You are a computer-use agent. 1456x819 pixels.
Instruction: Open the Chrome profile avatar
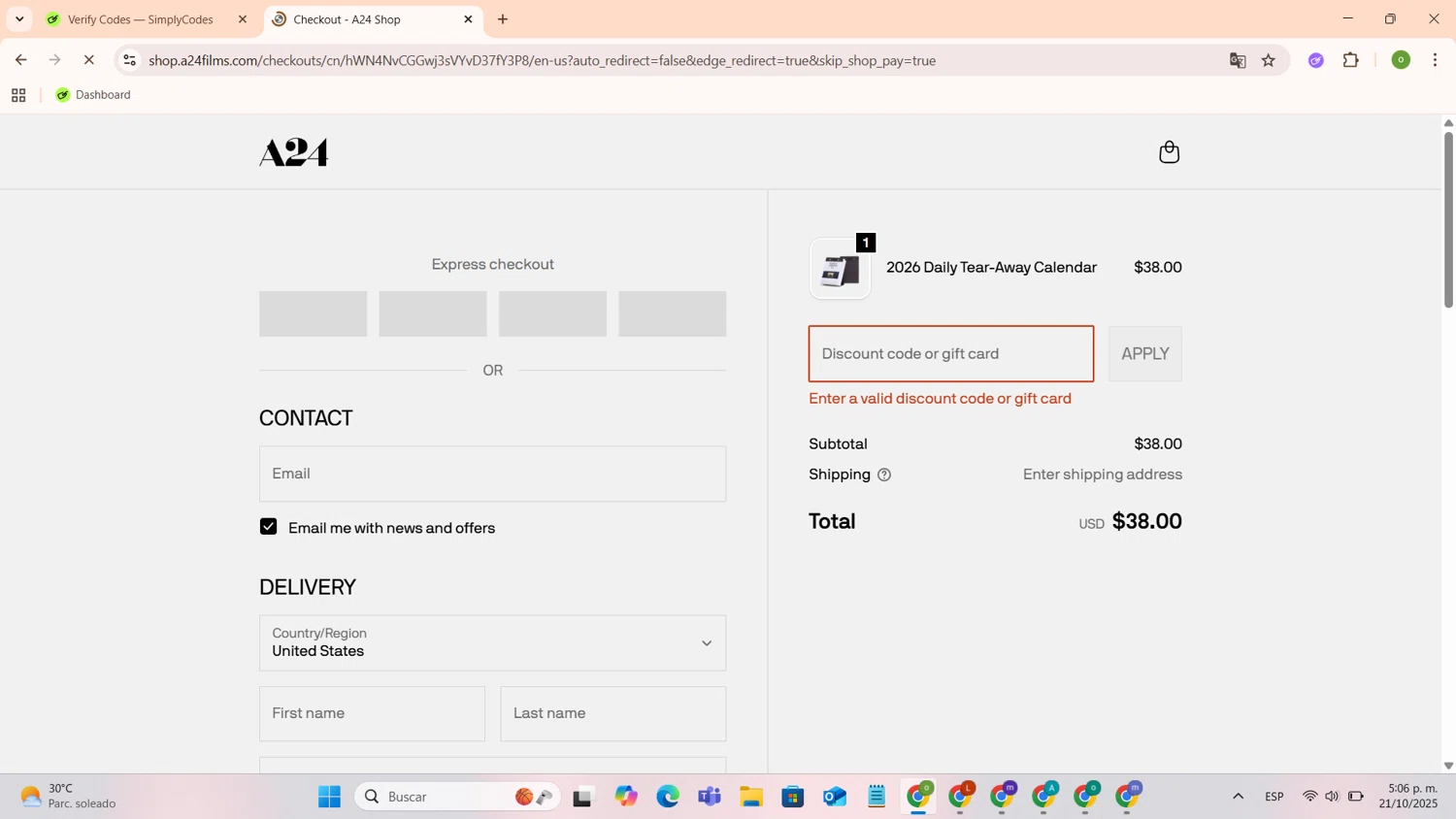(x=1401, y=60)
